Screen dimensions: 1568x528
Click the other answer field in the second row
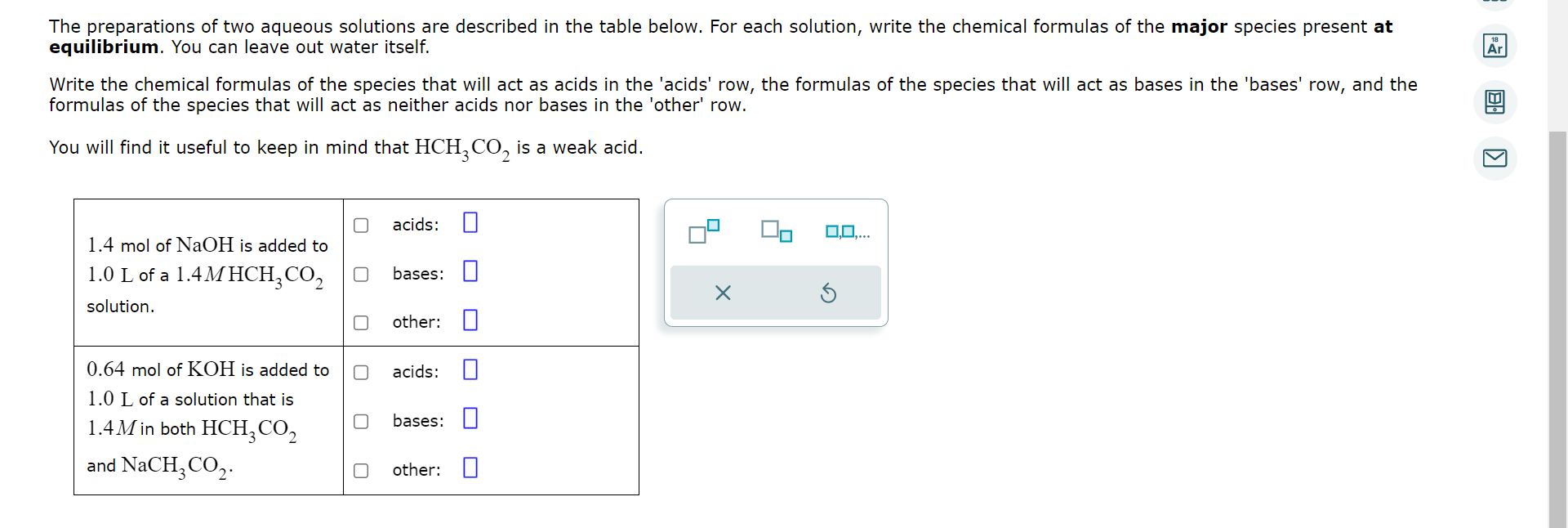[470, 468]
